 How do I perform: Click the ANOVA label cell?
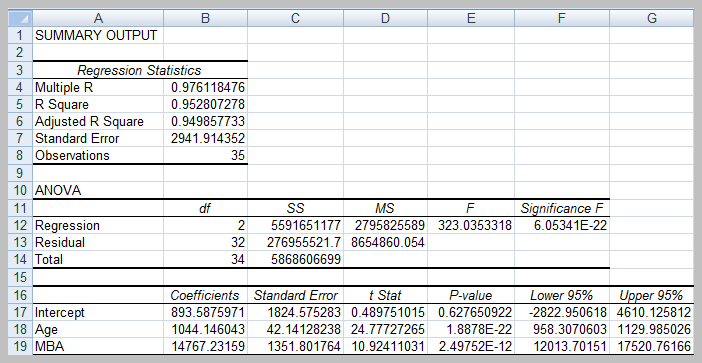coord(98,191)
